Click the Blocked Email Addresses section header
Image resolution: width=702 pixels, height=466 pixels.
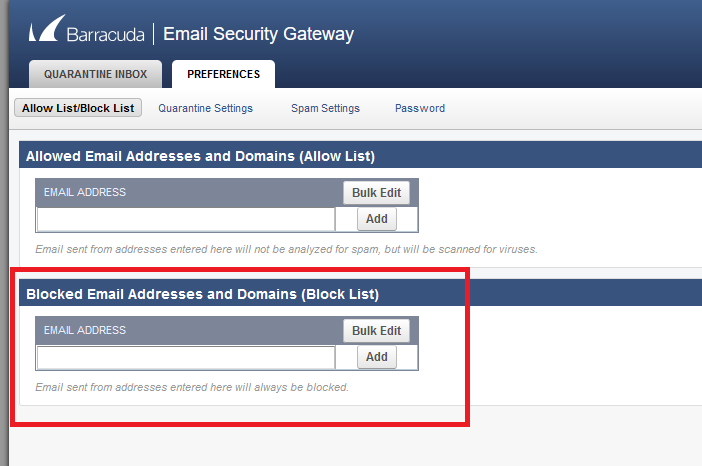(x=202, y=294)
